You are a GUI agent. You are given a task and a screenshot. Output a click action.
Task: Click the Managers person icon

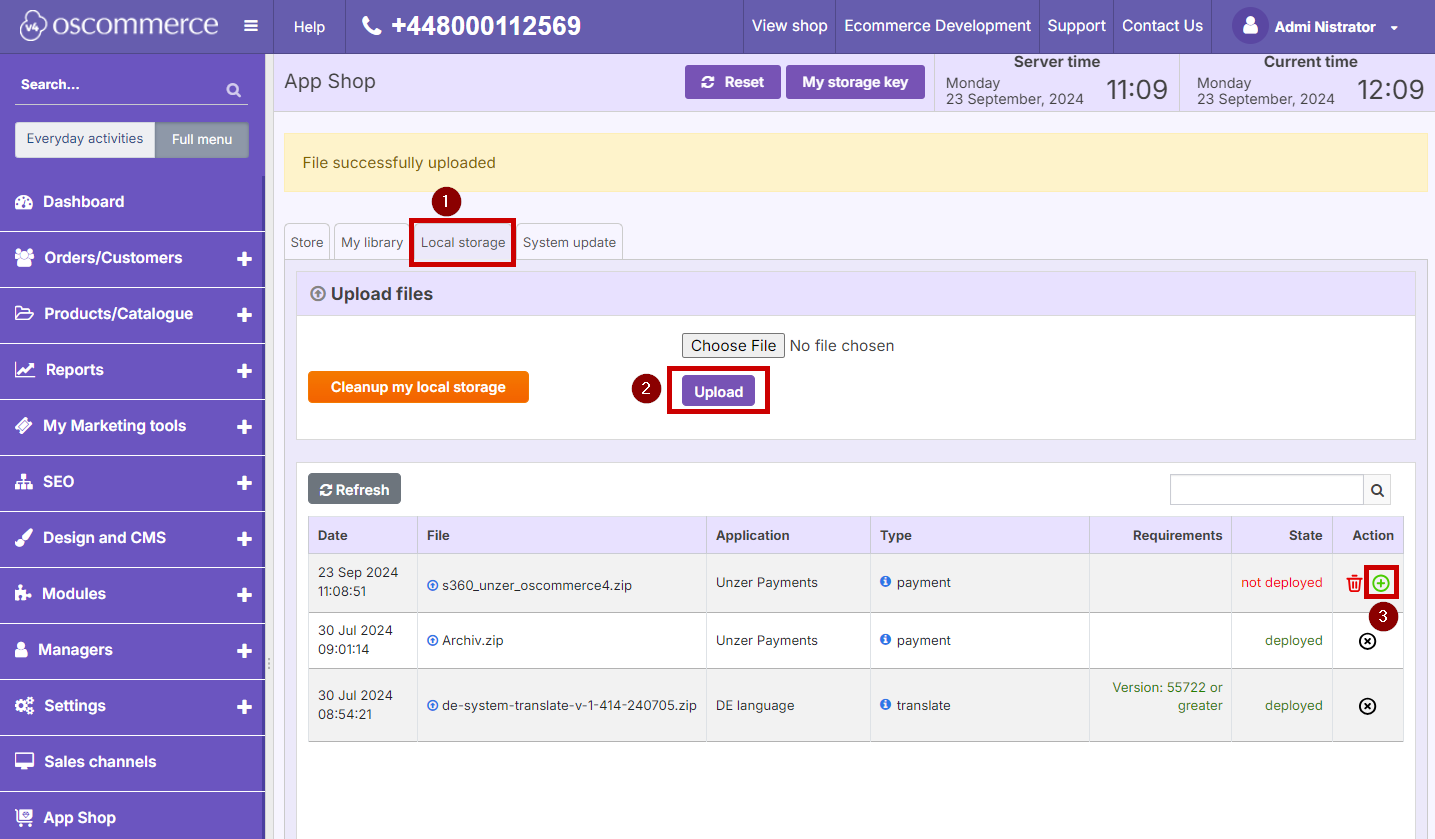click(x=22, y=650)
